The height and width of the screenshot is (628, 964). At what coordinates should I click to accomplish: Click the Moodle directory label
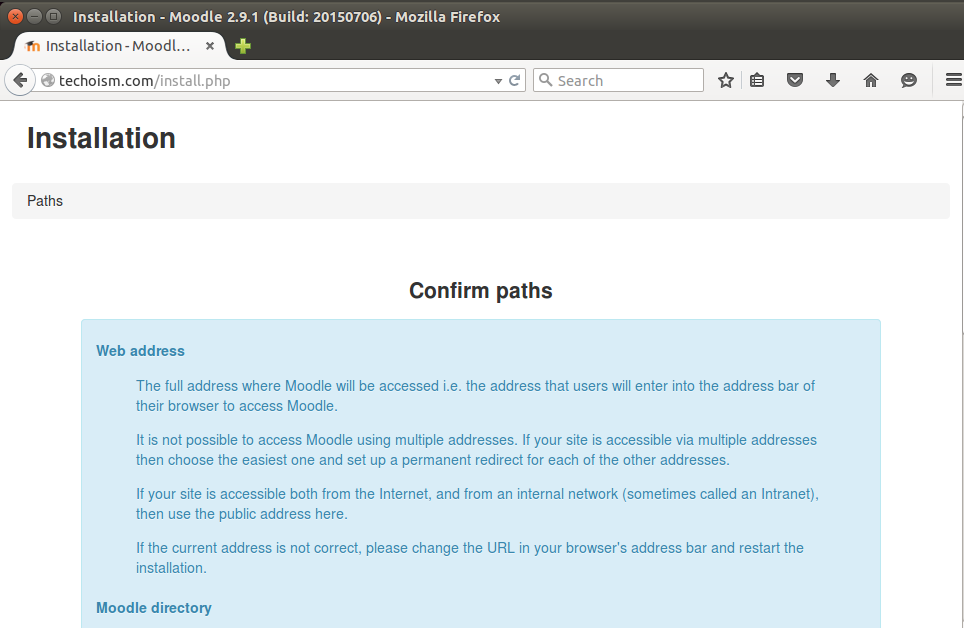click(154, 608)
